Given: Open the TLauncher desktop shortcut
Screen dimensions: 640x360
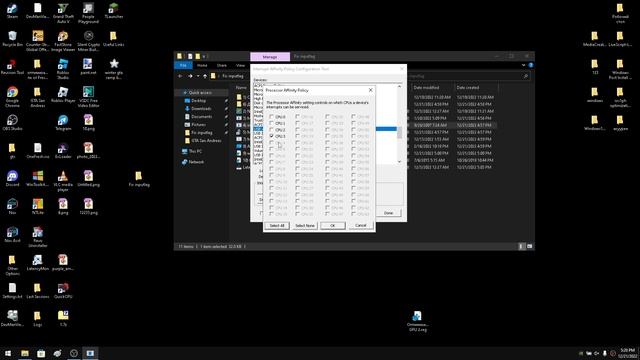Looking at the screenshot, I should [113, 11].
